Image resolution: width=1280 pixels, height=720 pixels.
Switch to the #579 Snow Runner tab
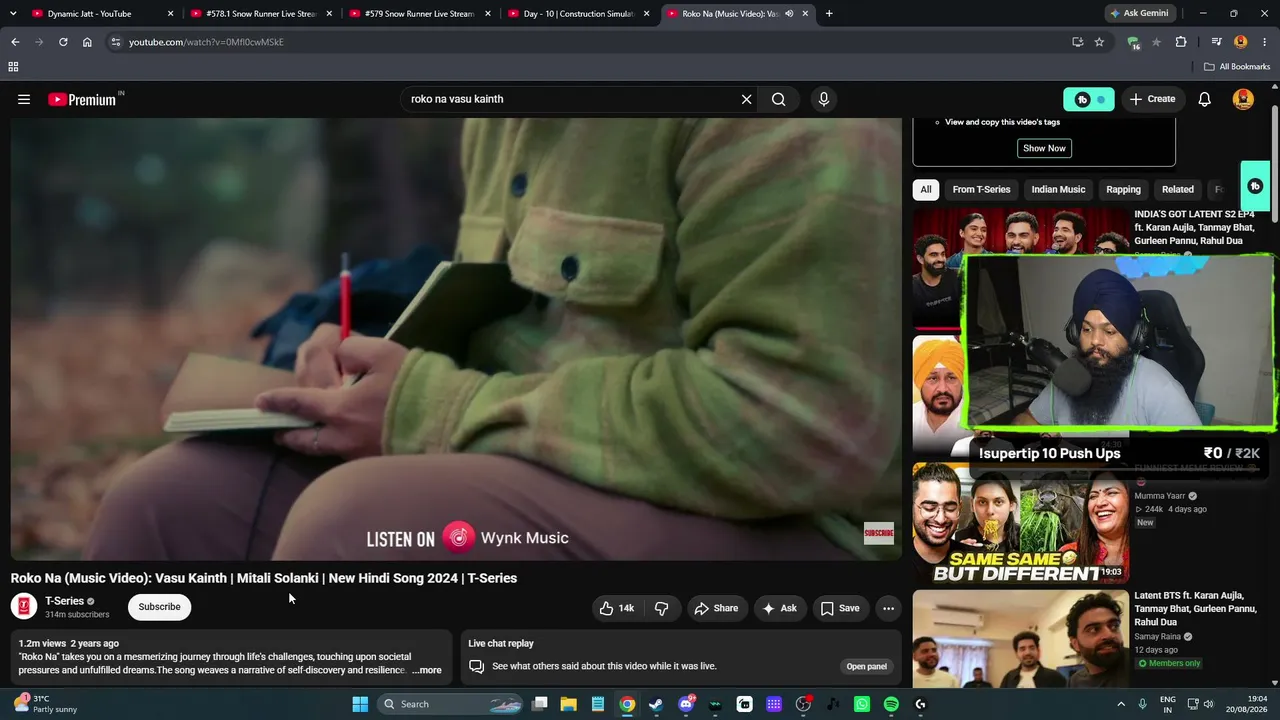[x=420, y=14]
